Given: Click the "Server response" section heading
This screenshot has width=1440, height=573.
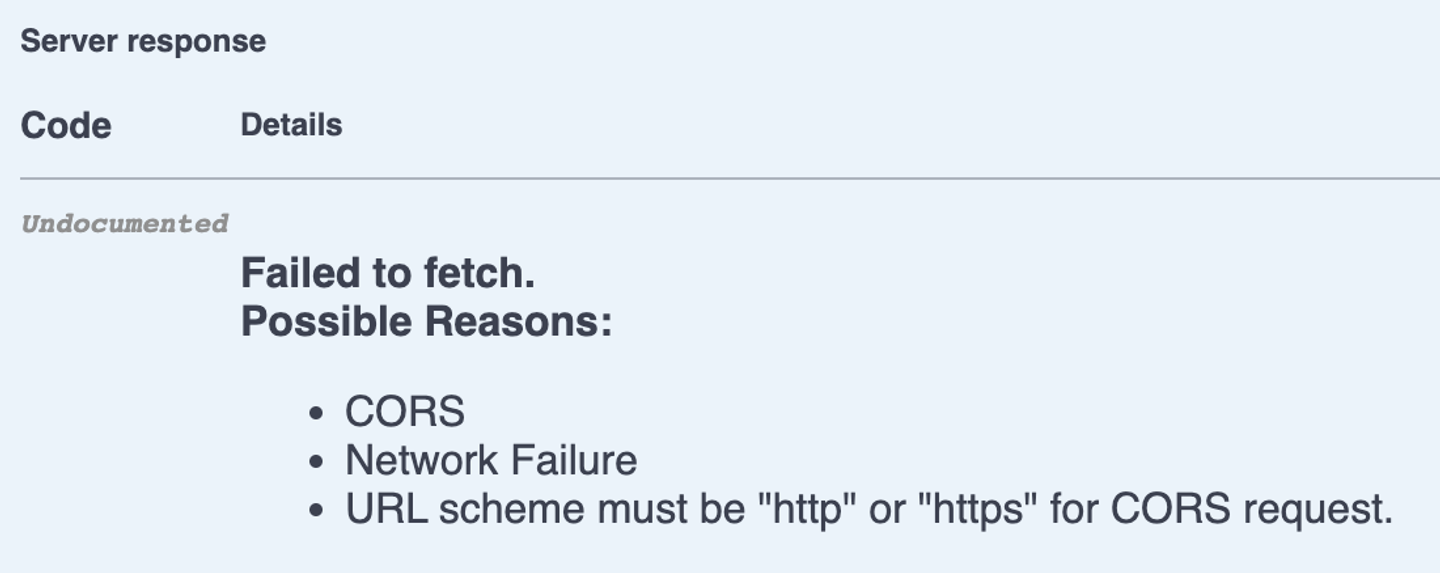Looking at the screenshot, I should tap(143, 41).
